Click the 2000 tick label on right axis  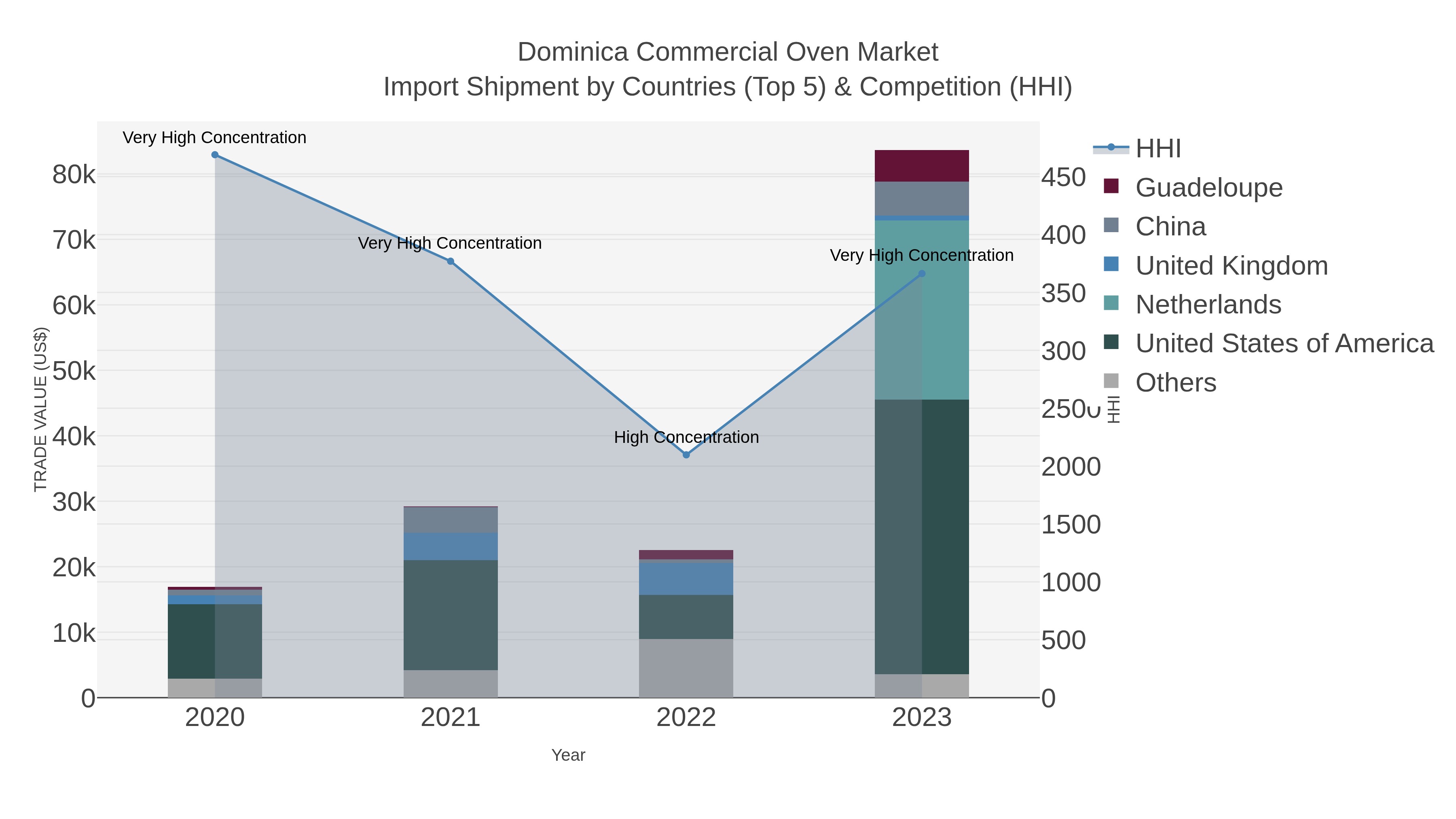point(1071,467)
